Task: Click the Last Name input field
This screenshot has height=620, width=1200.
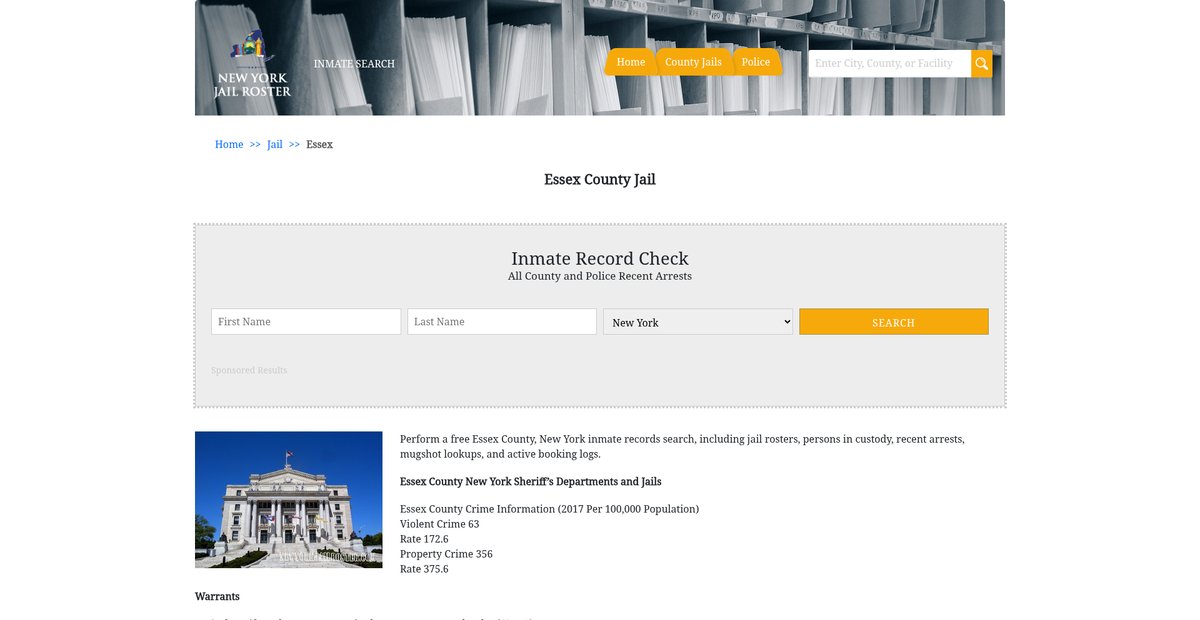Action: pyautogui.click(x=502, y=322)
